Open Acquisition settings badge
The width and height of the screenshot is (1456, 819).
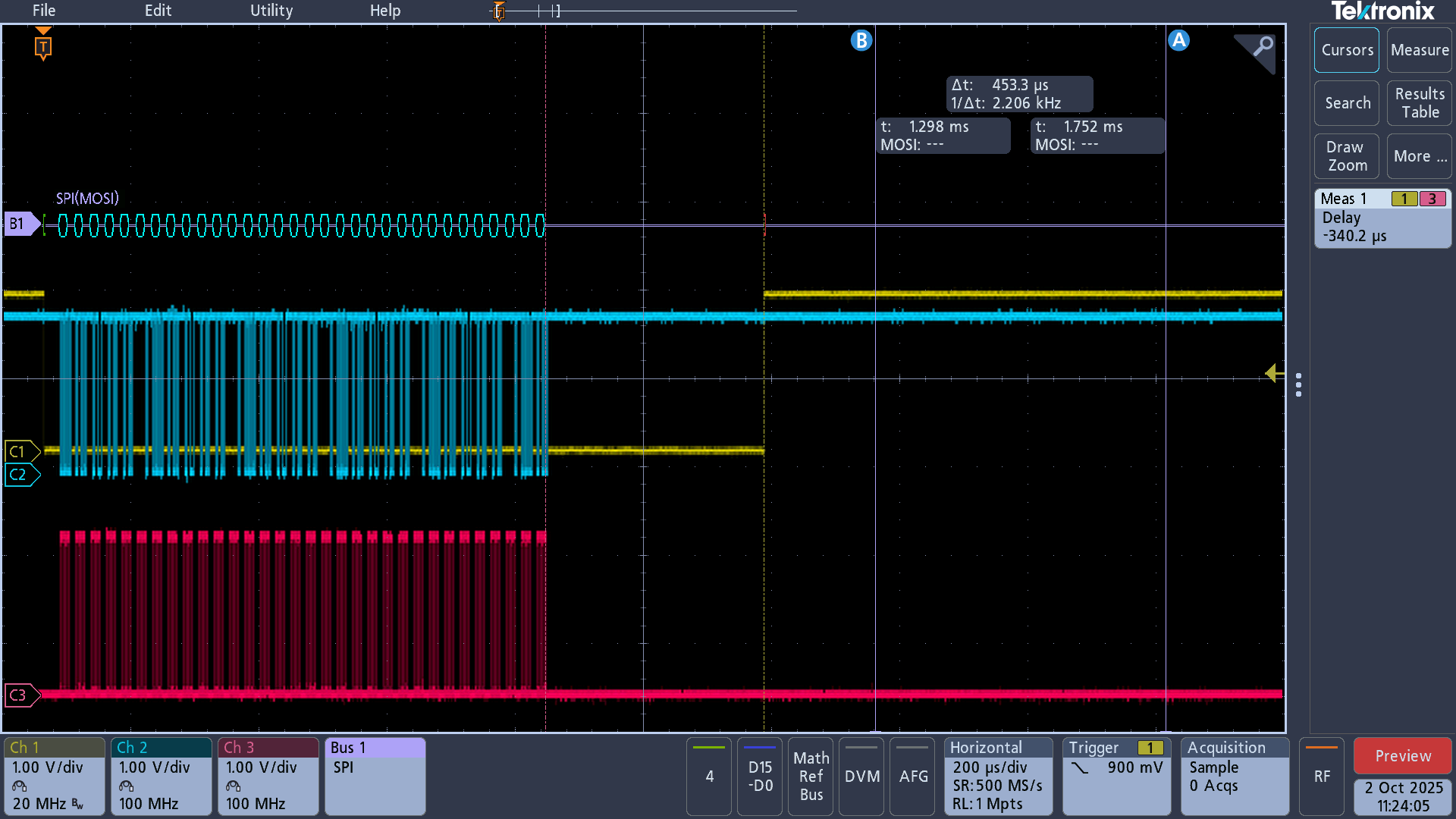pyautogui.click(x=1235, y=776)
